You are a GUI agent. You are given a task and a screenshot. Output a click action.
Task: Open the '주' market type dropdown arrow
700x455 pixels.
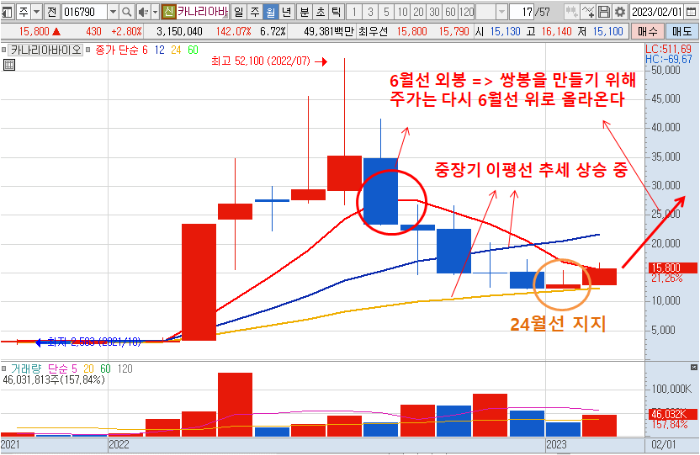tap(37, 12)
